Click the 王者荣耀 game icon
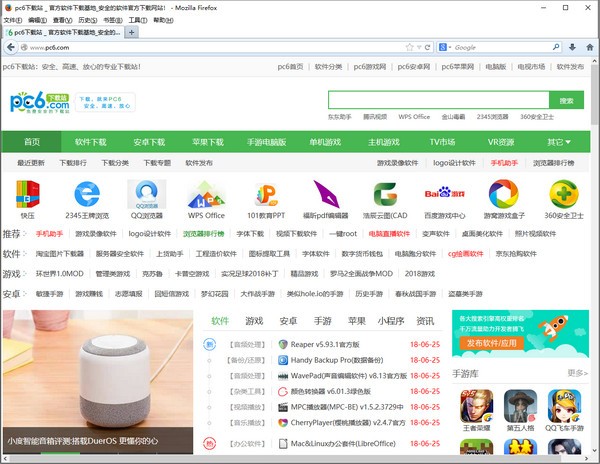The width and height of the screenshot is (600, 464). (476, 409)
